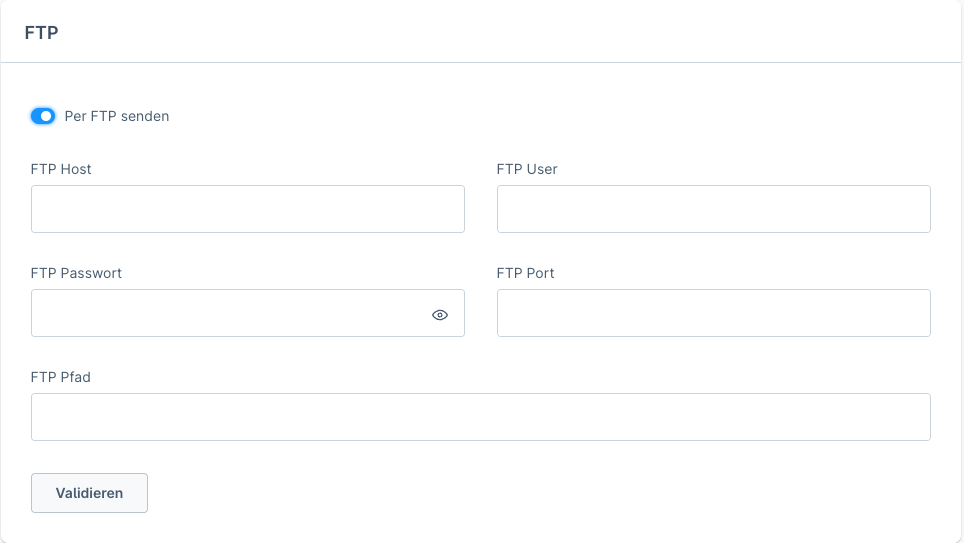The width and height of the screenshot is (964, 543).
Task: Show the FTP password via eye icon
Action: [x=440, y=314]
